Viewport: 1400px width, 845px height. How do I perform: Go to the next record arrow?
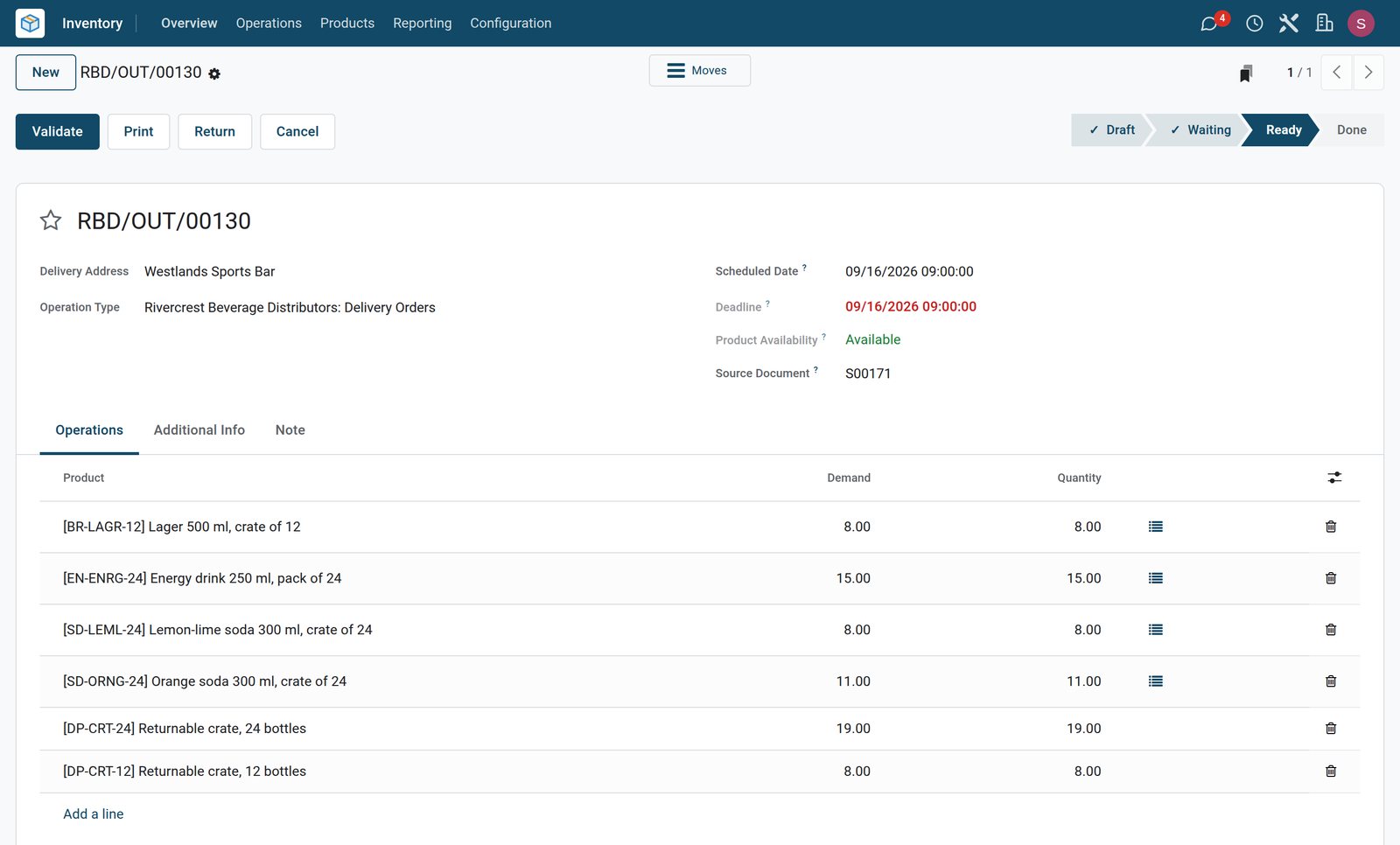(1368, 73)
